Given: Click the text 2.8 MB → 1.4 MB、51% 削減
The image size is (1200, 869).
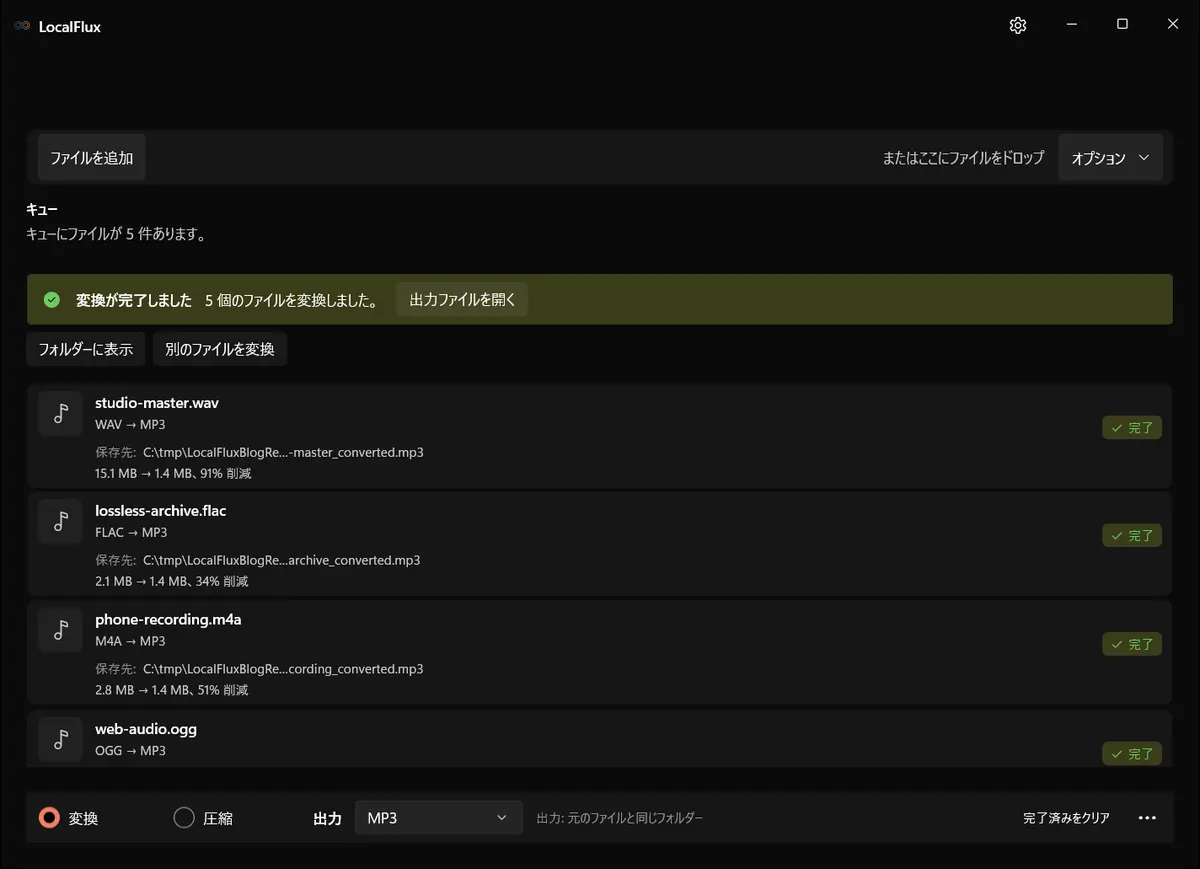Looking at the screenshot, I should pos(172,690).
